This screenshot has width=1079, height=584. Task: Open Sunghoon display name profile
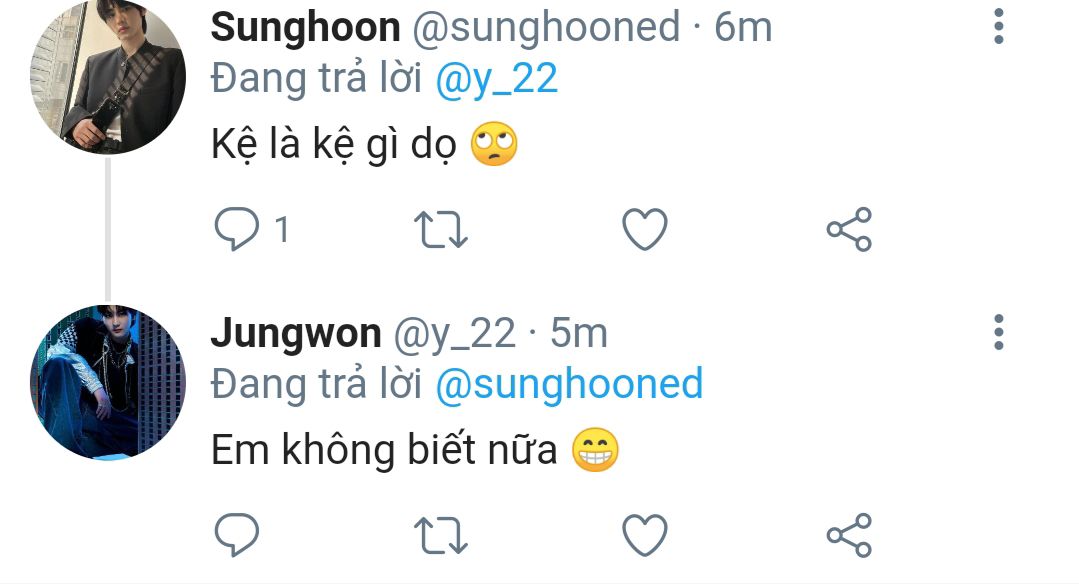coord(306,28)
